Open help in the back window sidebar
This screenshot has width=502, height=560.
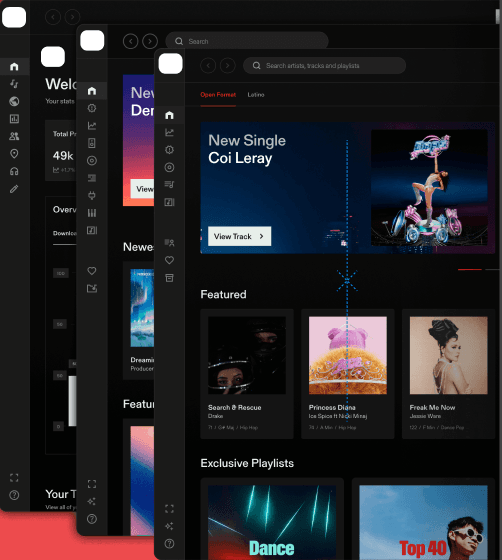point(14,495)
